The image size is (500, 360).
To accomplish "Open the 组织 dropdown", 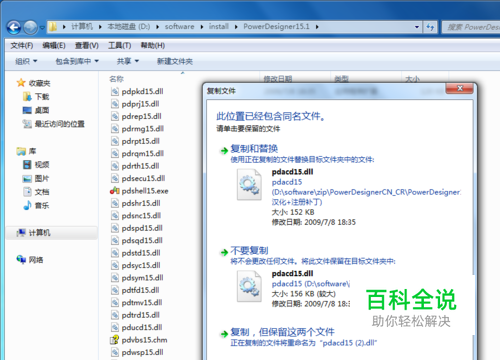I will point(26,61).
